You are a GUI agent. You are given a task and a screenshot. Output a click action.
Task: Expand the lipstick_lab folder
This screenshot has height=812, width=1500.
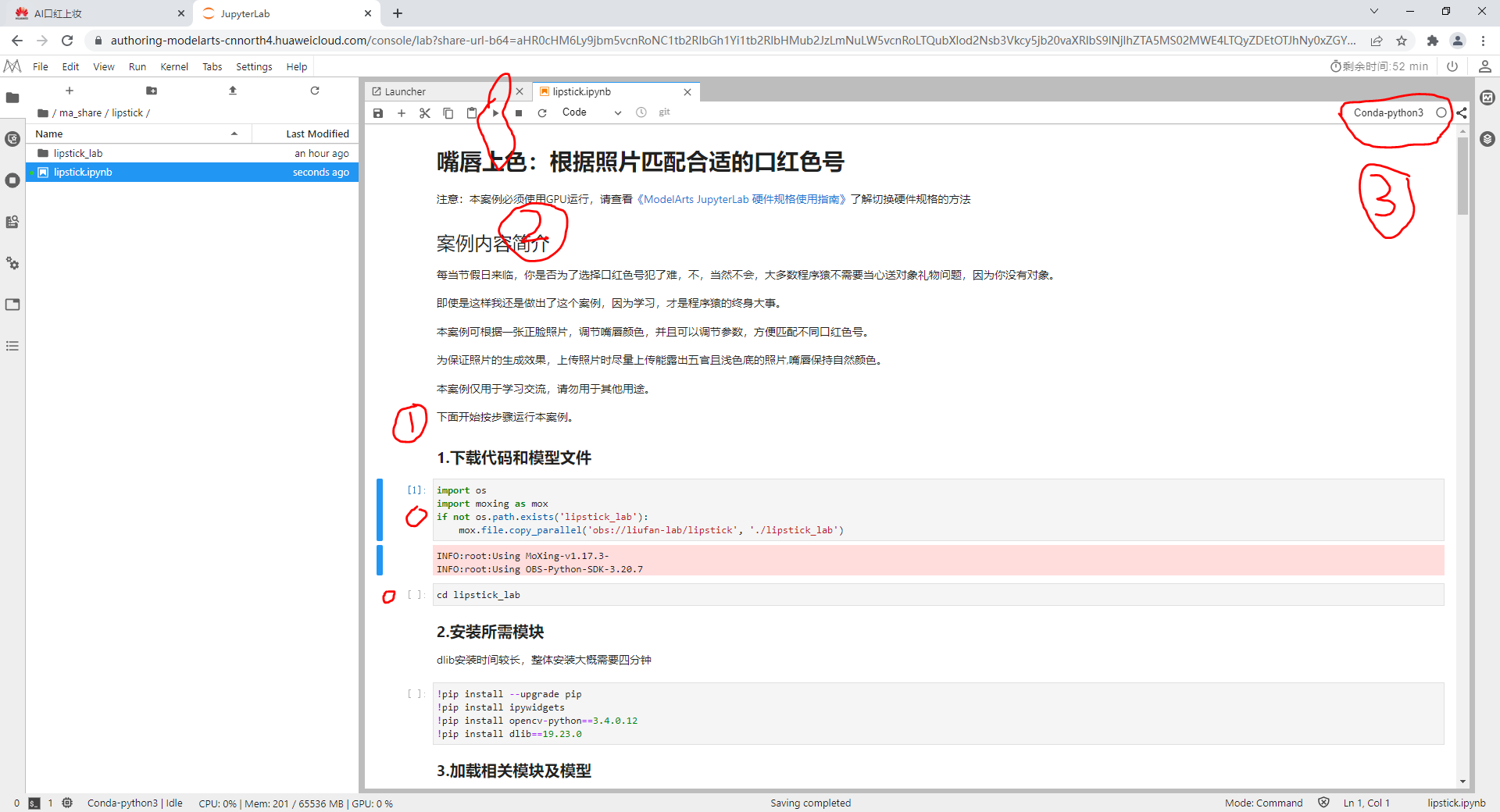pos(78,153)
